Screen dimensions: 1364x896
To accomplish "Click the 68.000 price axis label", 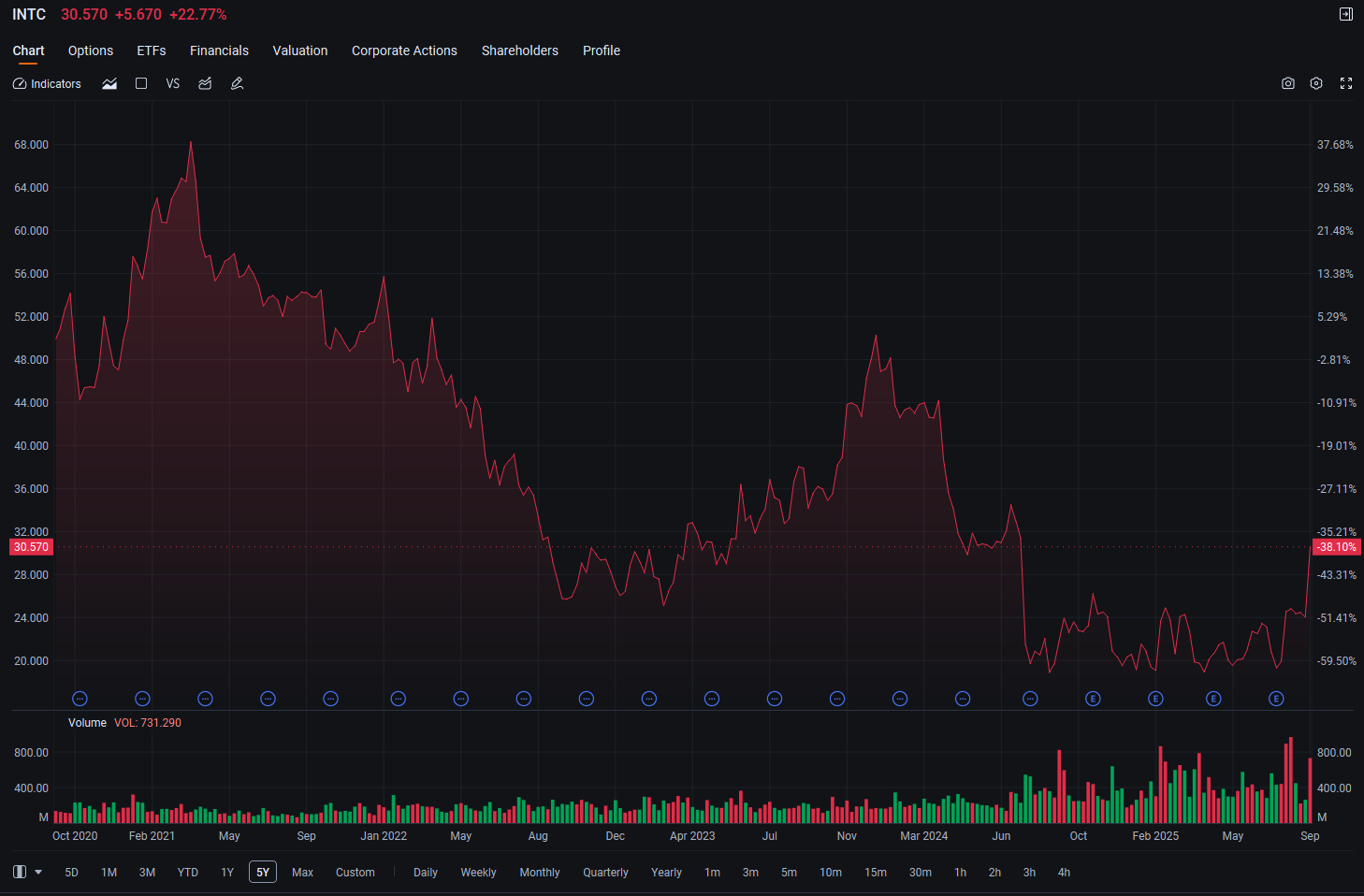I will (31, 145).
